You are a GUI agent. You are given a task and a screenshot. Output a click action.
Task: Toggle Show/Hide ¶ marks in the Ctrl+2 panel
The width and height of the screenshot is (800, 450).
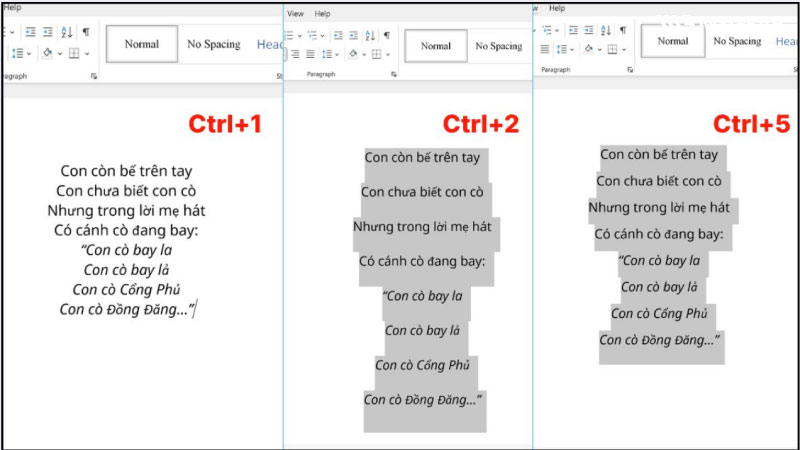(x=387, y=35)
